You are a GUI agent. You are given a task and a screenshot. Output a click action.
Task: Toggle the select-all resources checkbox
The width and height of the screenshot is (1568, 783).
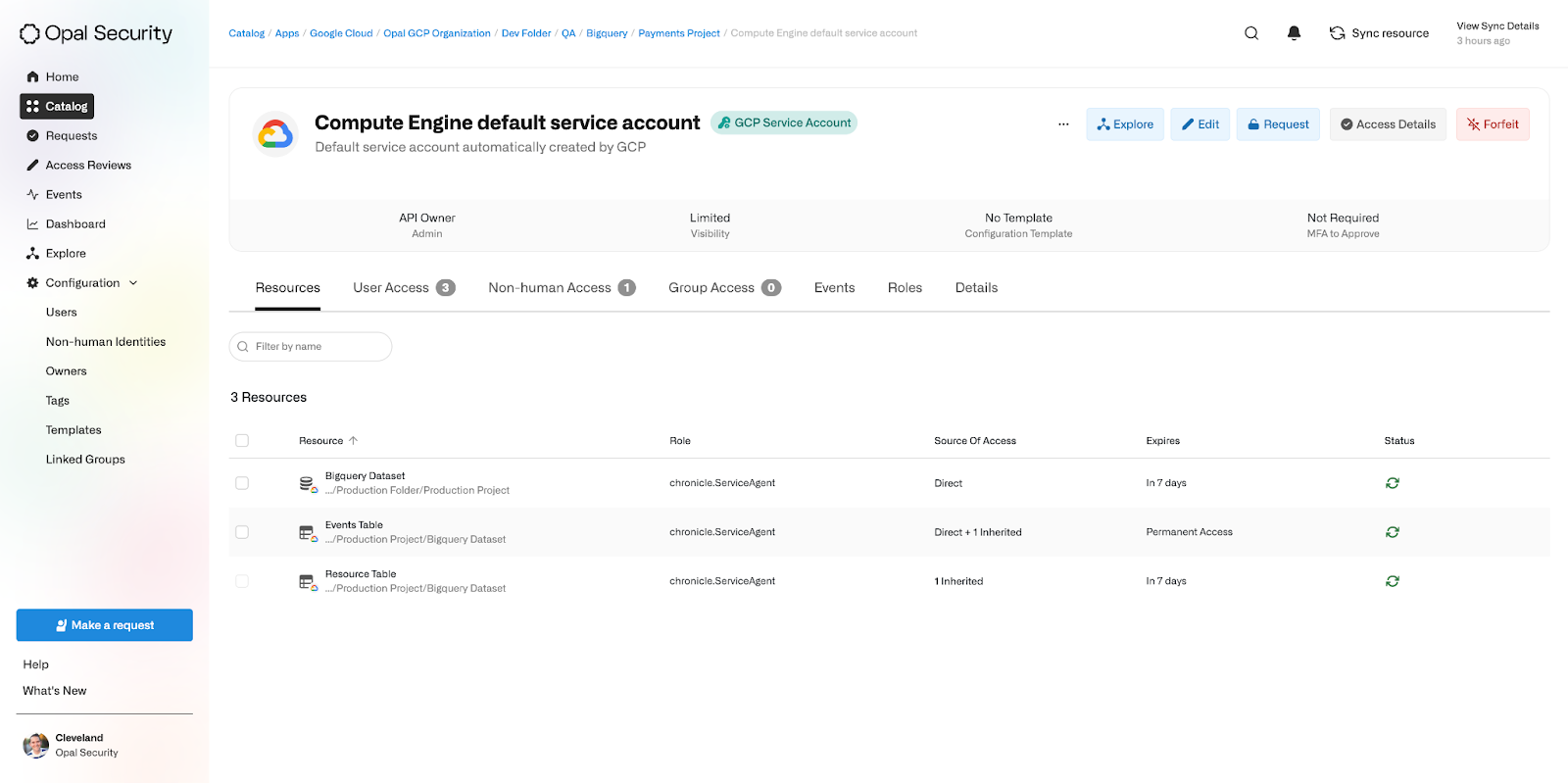[x=242, y=441]
